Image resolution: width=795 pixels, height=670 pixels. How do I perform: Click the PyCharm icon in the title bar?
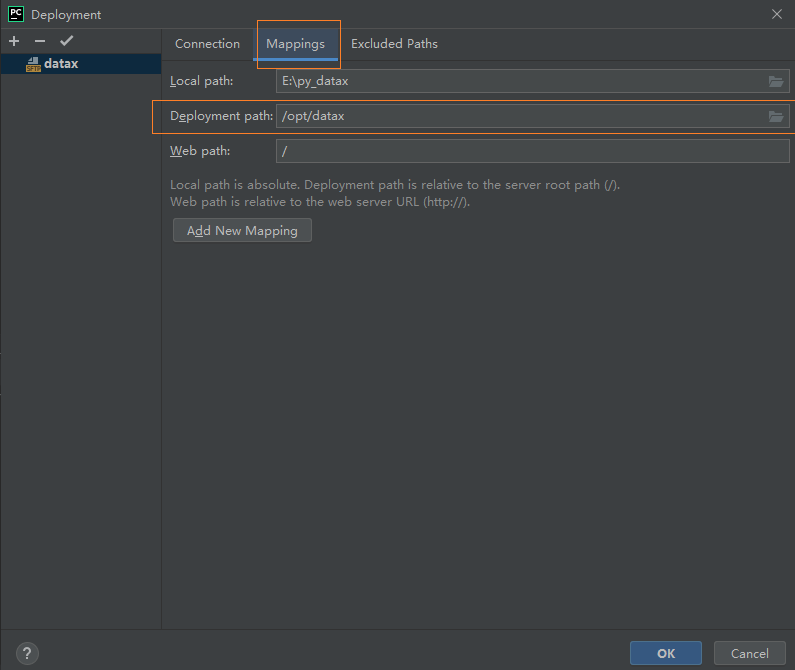pyautogui.click(x=16, y=14)
